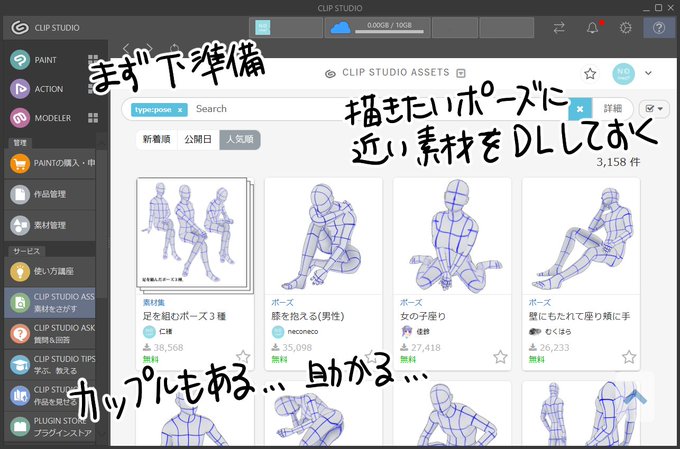The height and width of the screenshot is (449, 680).
Task: Open favorites star in ASSETS header
Action: click(590, 73)
